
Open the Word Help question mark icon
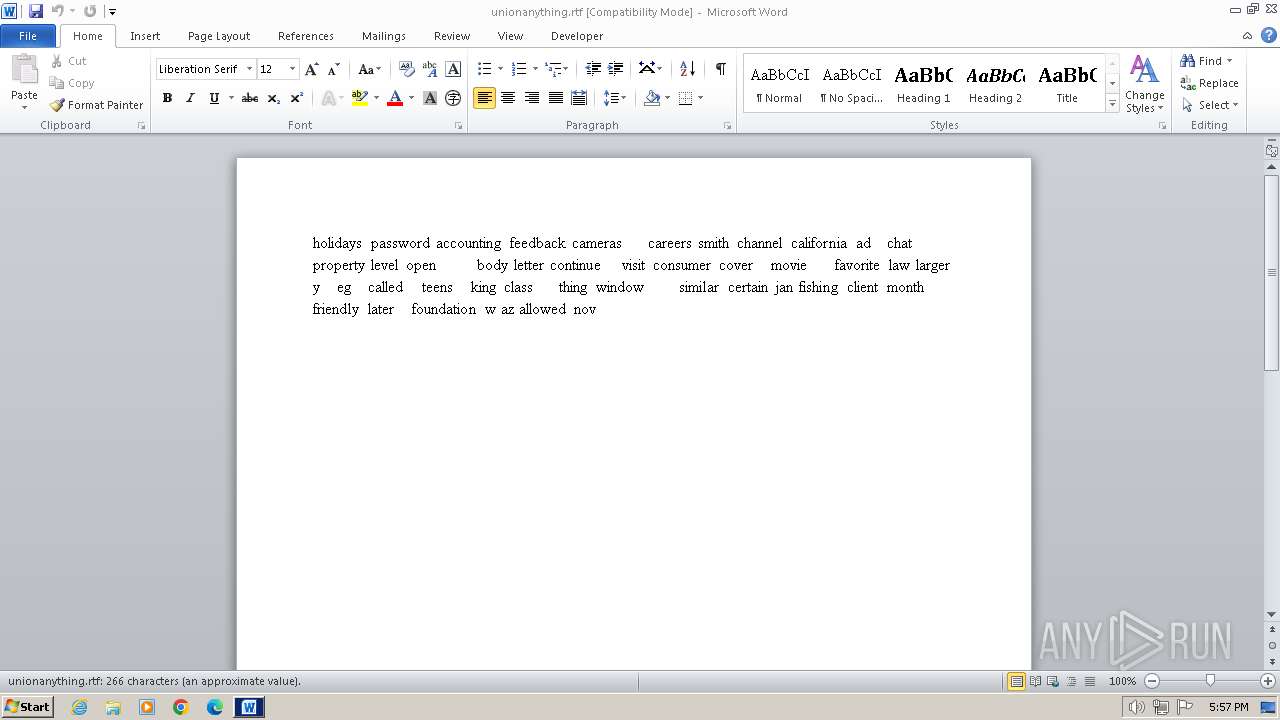click(1269, 35)
